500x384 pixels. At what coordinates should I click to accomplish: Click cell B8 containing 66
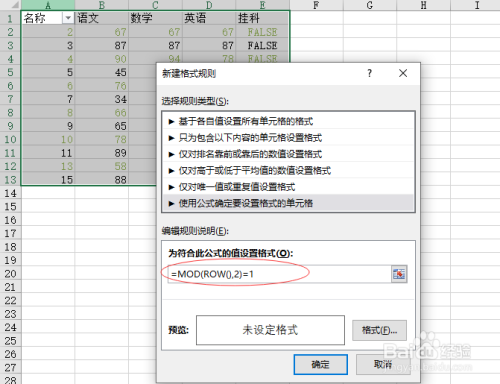[102, 112]
